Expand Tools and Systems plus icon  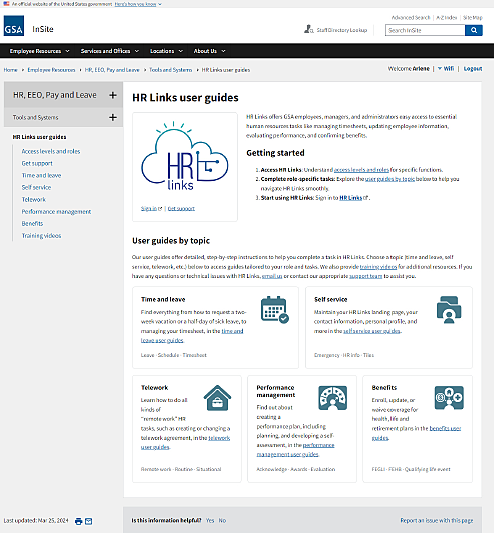pos(113,118)
